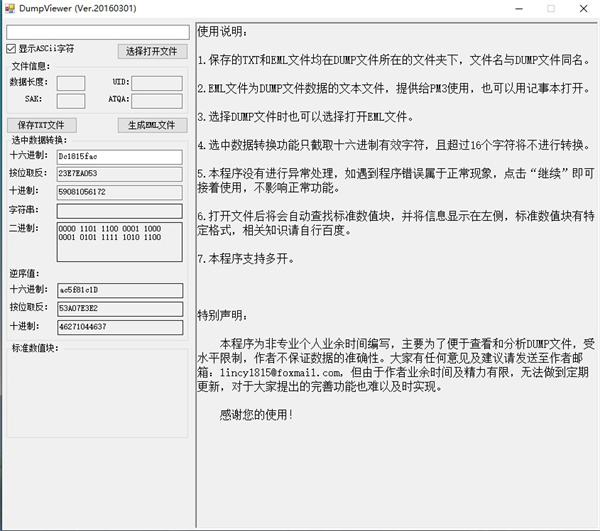Image resolution: width=600 pixels, height=531 pixels.
Task: Click the SAK field
Action: tap(71, 101)
